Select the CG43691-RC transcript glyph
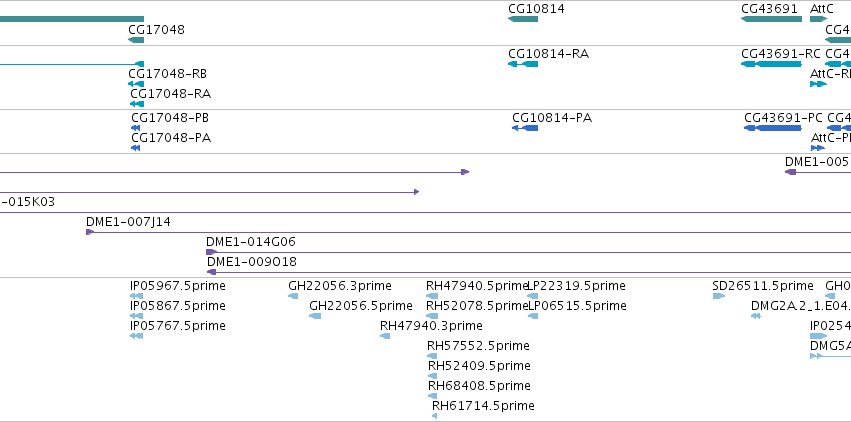 click(x=771, y=64)
